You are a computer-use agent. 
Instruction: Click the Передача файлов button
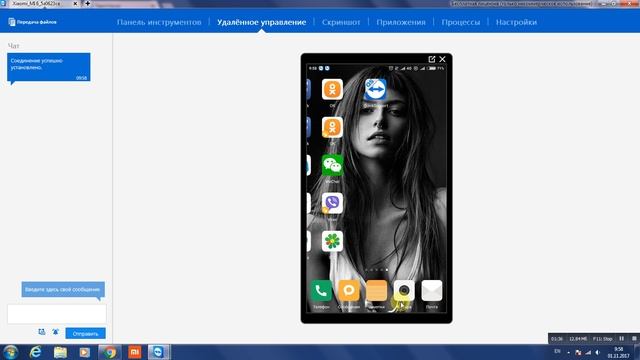pyautogui.click(x=32, y=22)
